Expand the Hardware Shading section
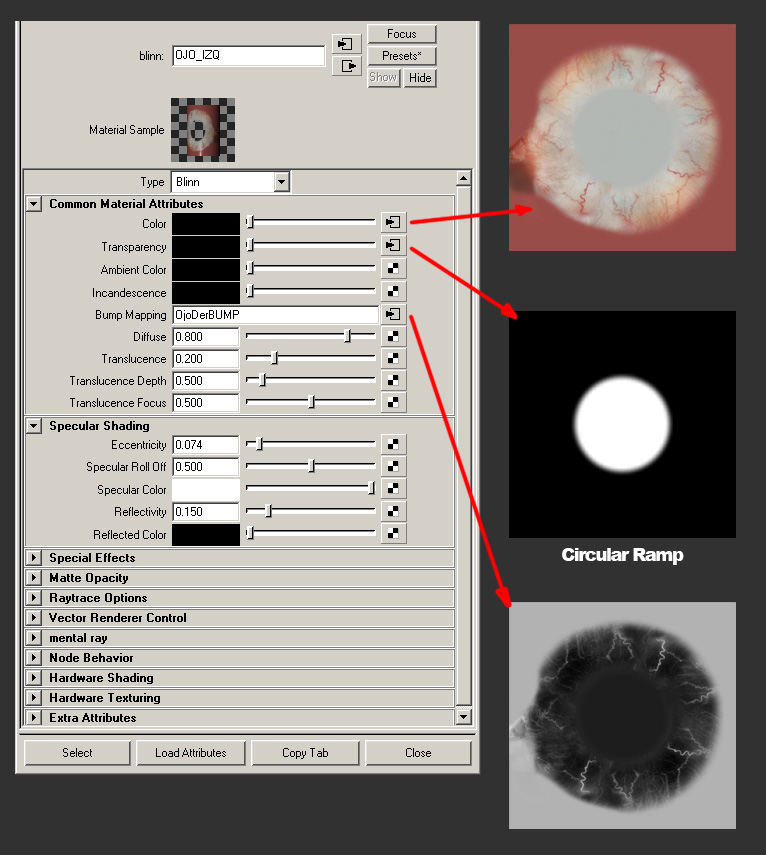Image resolution: width=766 pixels, height=855 pixels. (34, 678)
